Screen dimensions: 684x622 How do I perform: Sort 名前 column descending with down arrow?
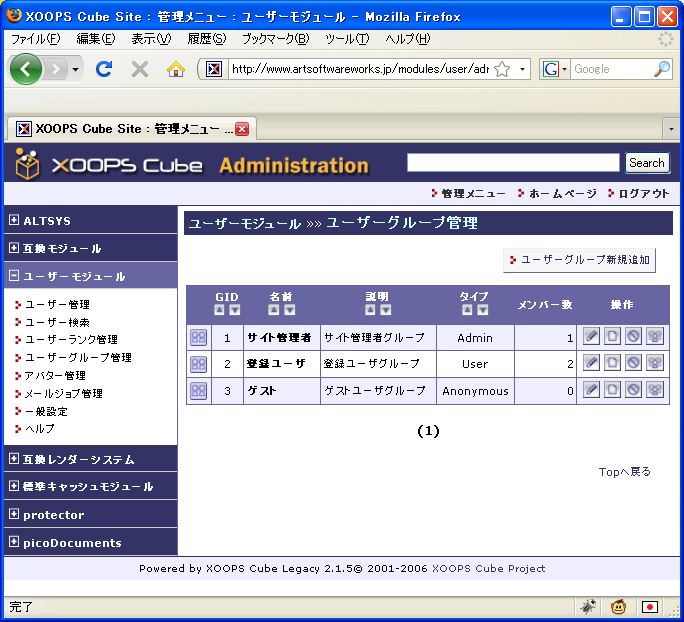pyautogui.click(x=289, y=310)
